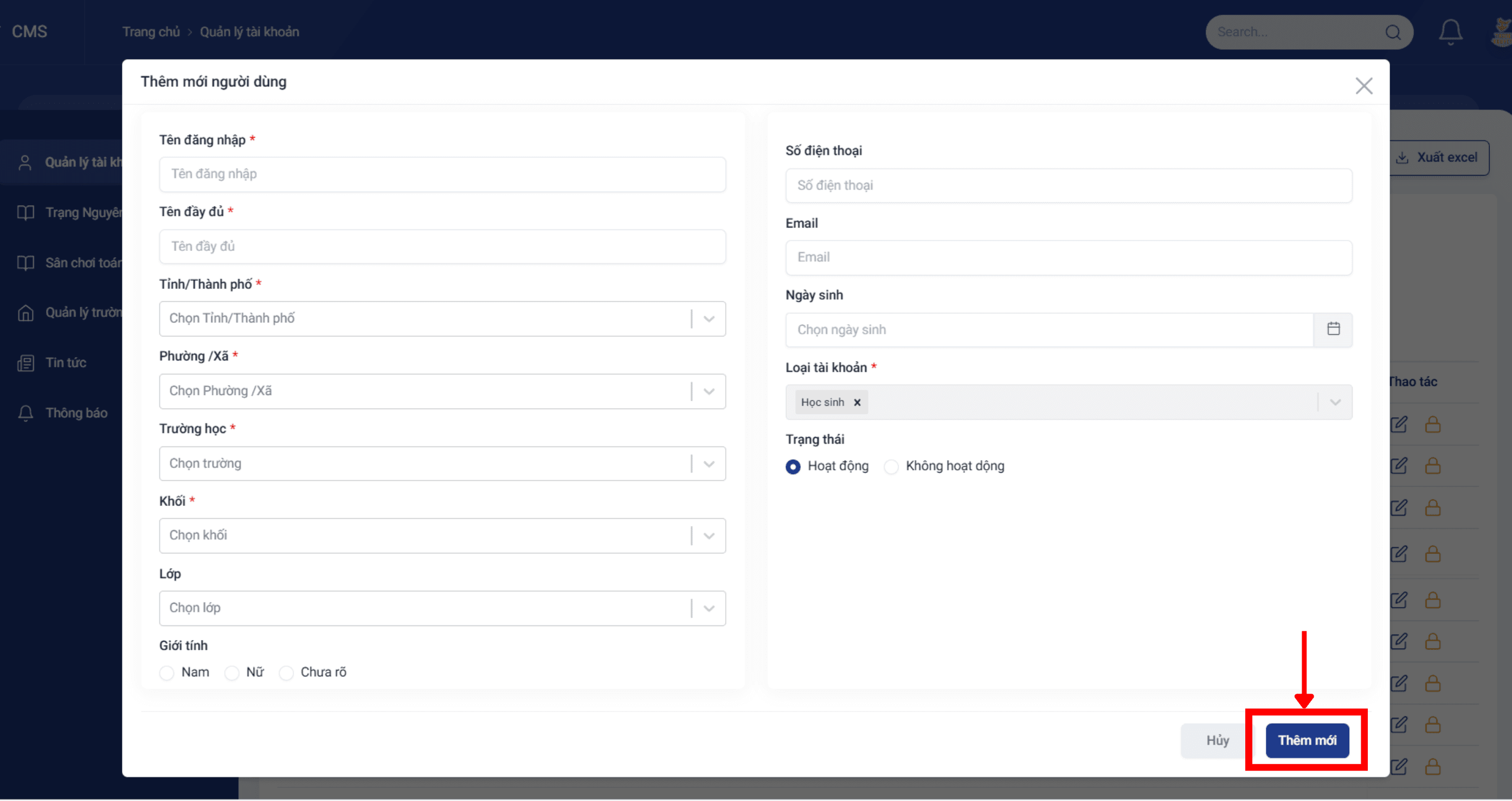The image size is (1512, 801).
Task: Select the Hoạt động status
Action: pyautogui.click(x=793, y=467)
